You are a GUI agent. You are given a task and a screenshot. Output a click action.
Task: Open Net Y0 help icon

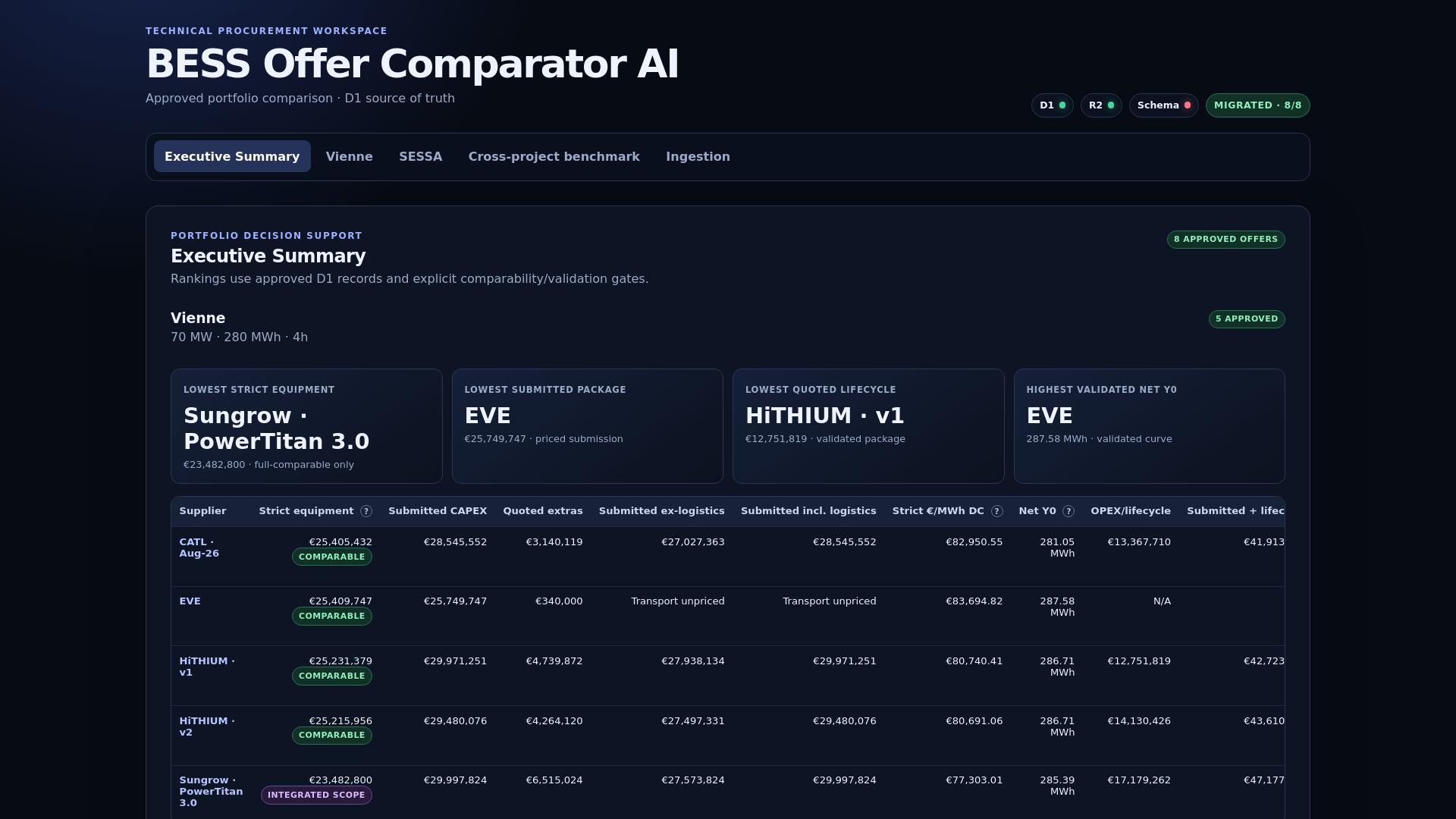pyautogui.click(x=1068, y=511)
